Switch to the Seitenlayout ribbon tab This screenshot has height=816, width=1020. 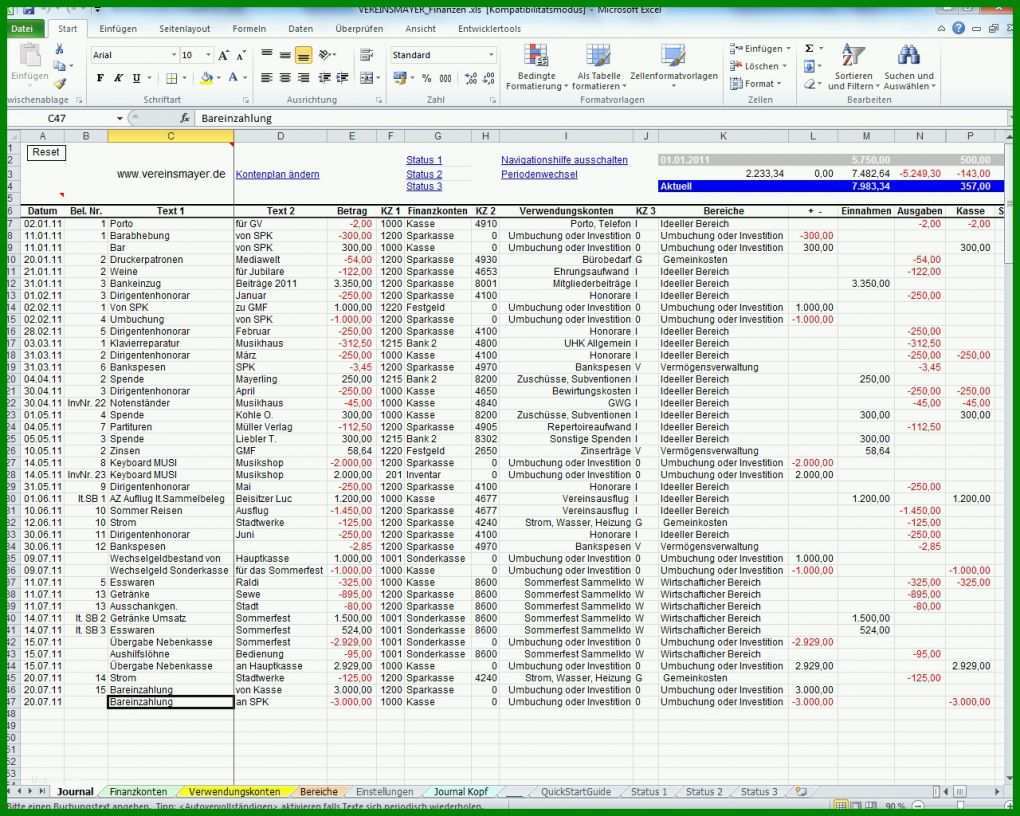[x=185, y=29]
